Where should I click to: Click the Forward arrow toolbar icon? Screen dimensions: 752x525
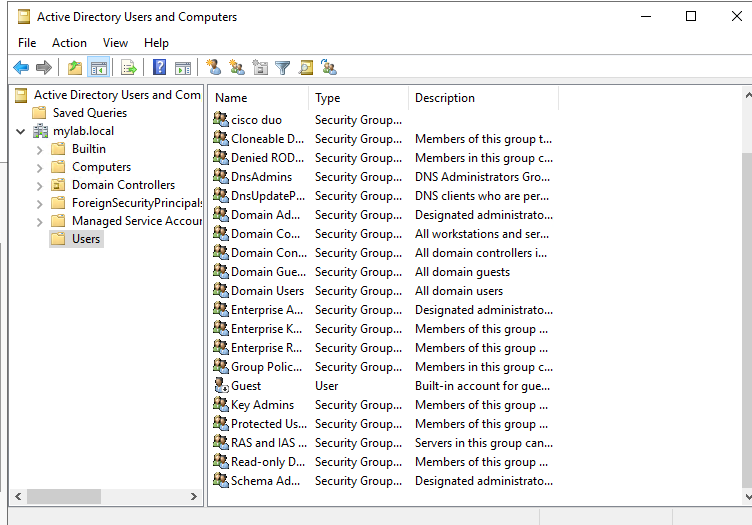[44, 68]
